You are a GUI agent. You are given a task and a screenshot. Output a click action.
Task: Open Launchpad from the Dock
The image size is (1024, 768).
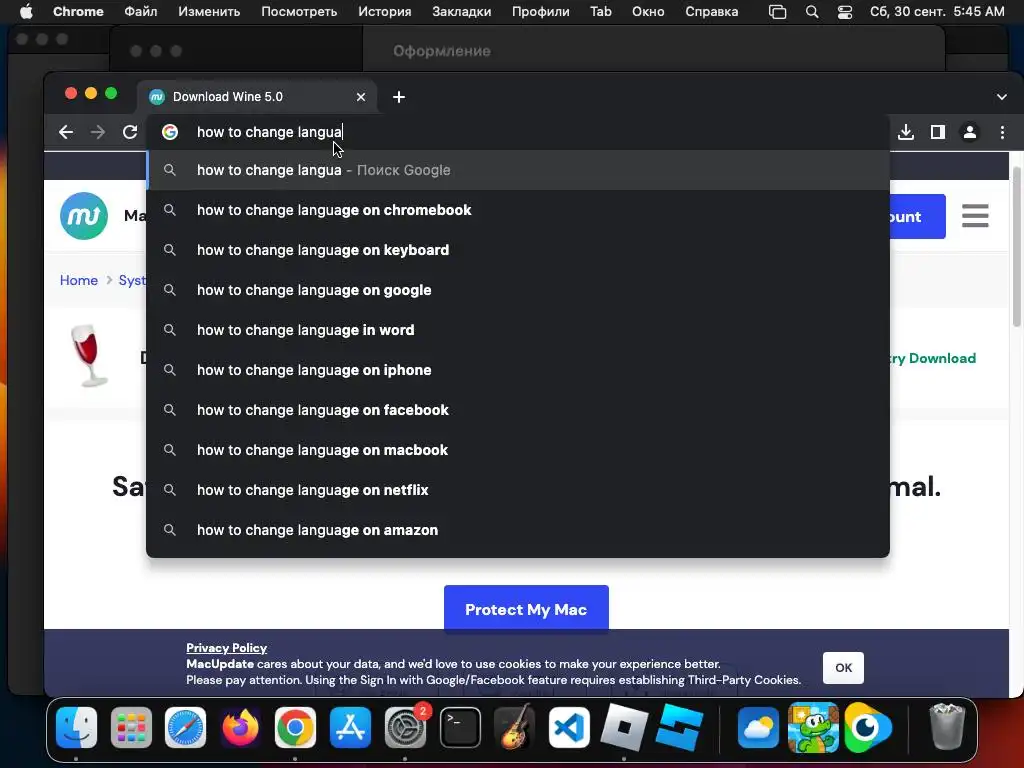coord(131,727)
